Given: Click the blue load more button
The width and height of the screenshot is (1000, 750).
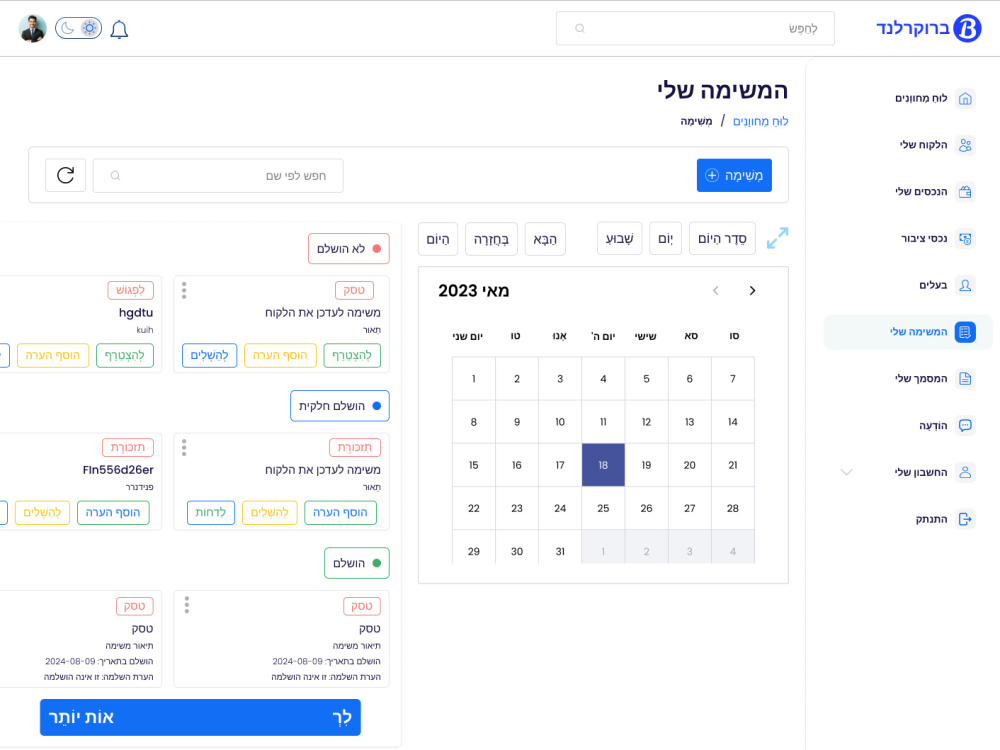Looking at the screenshot, I should [x=200, y=717].
